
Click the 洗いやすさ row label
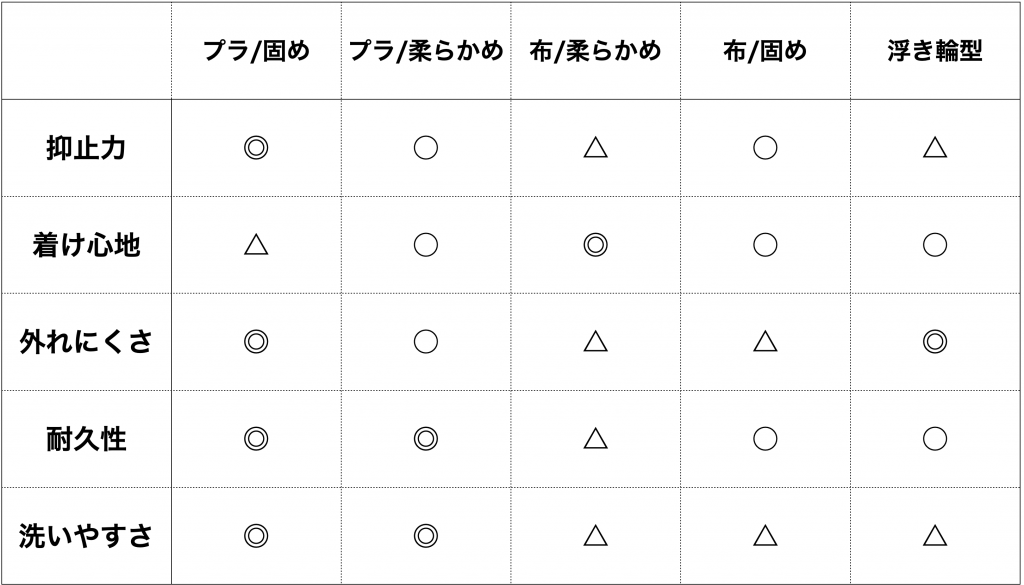coord(86,535)
